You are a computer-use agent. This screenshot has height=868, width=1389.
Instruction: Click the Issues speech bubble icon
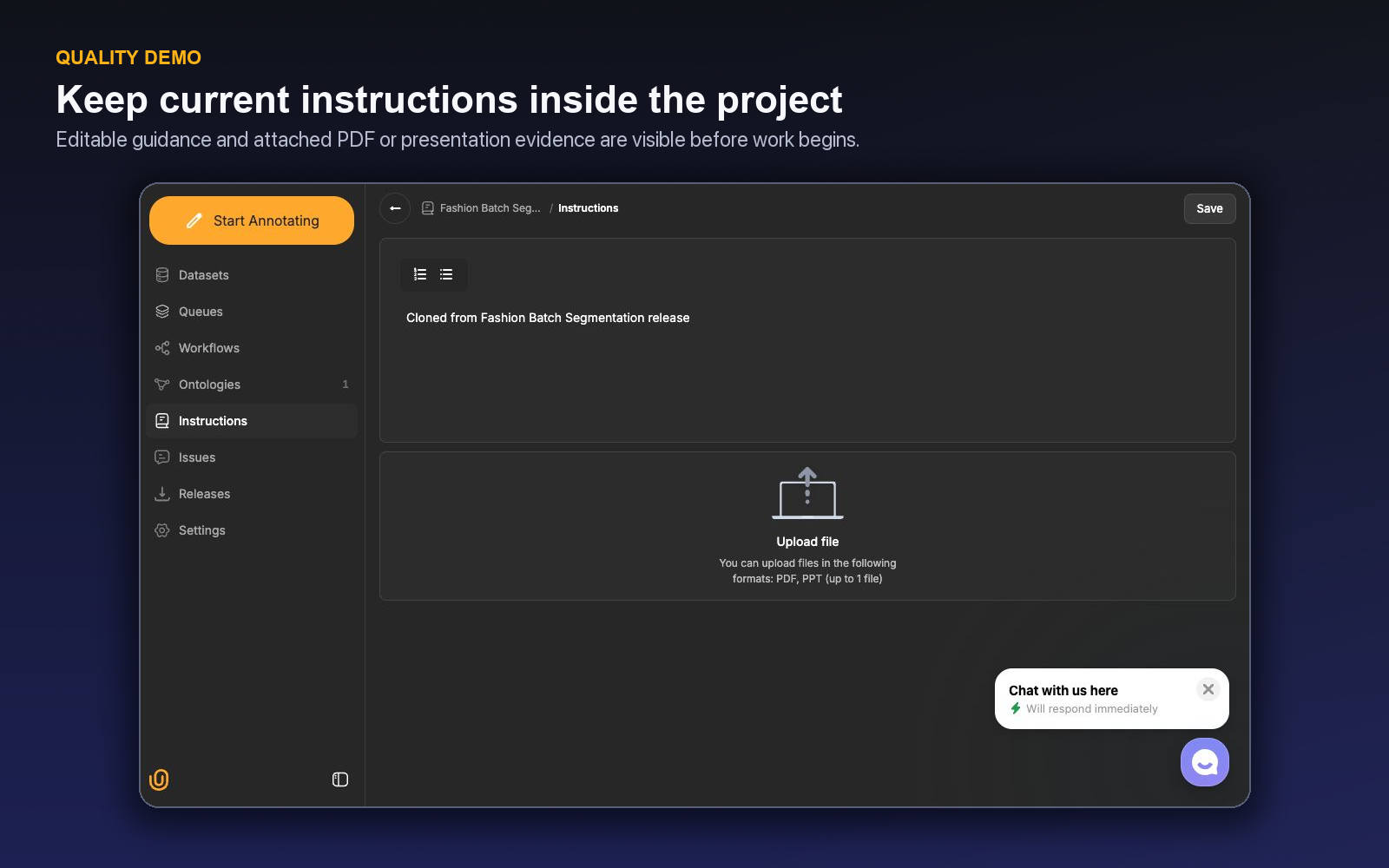click(162, 457)
